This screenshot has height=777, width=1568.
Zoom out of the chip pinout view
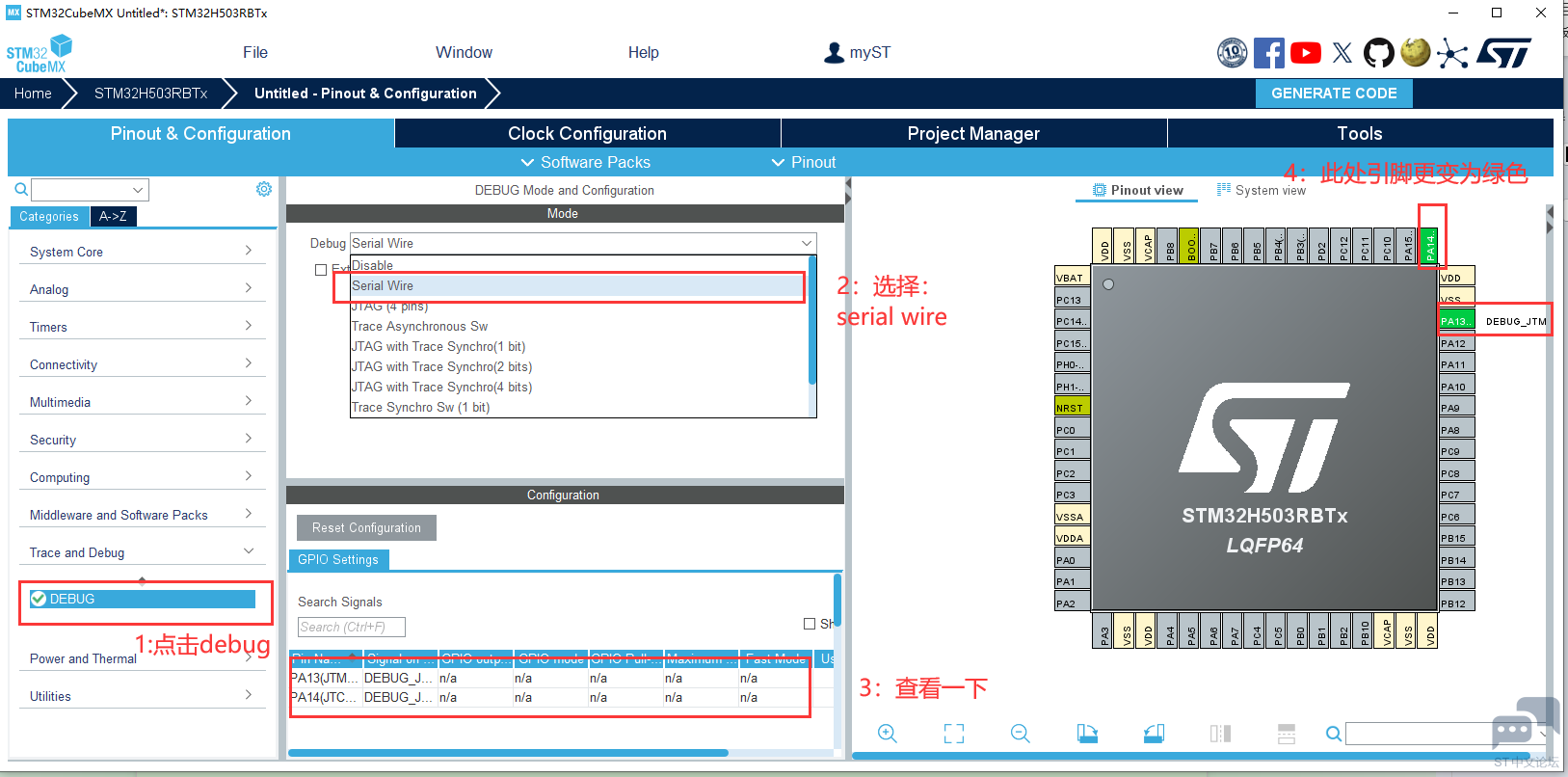point(1021,734)
